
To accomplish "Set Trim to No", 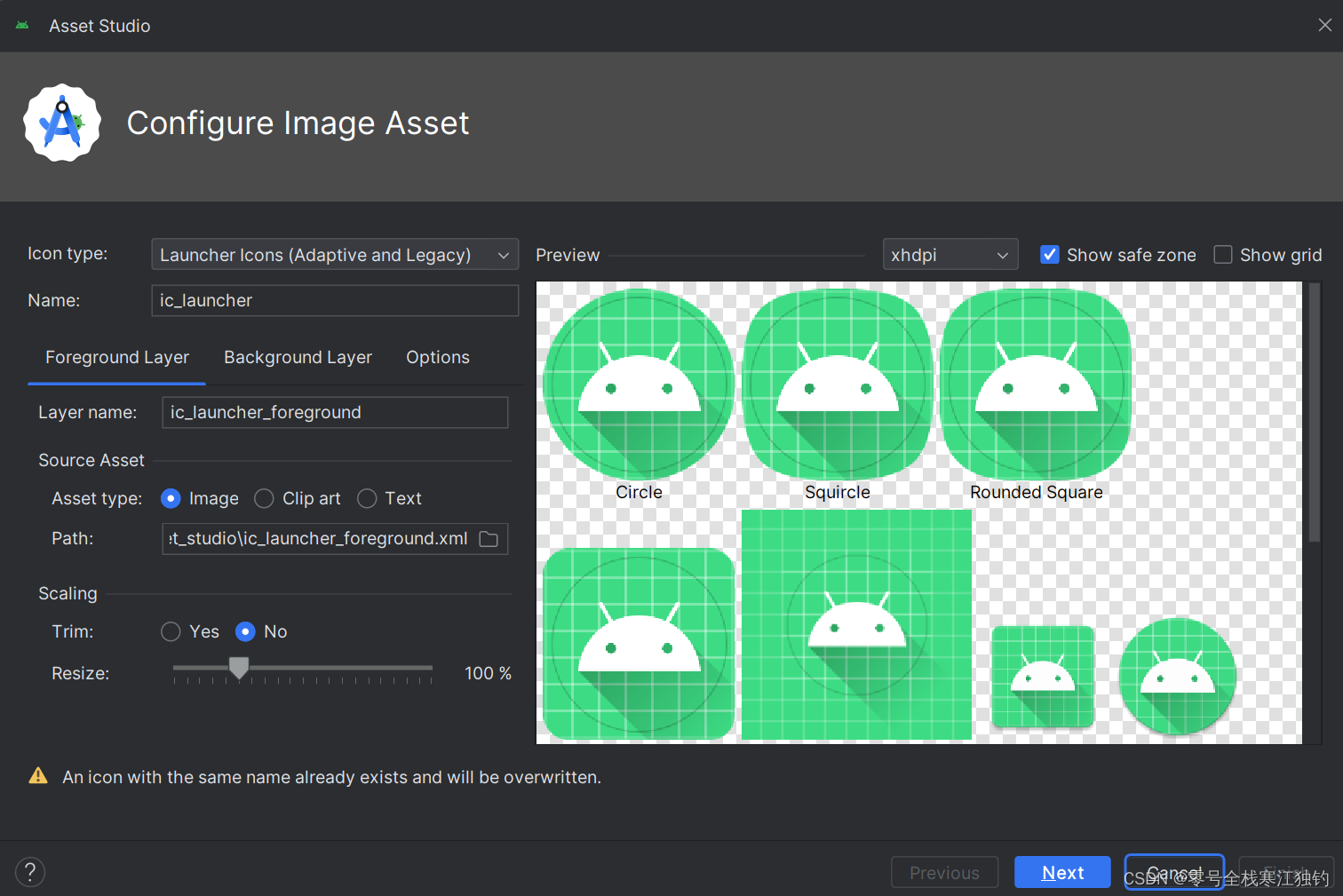I will pyautogui.click(x=245, y=631).
